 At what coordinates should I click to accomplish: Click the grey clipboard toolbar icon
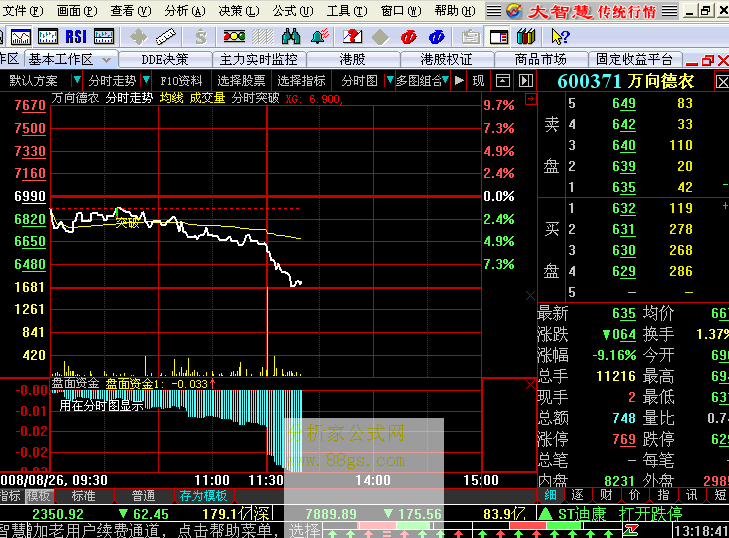point(471,37)
